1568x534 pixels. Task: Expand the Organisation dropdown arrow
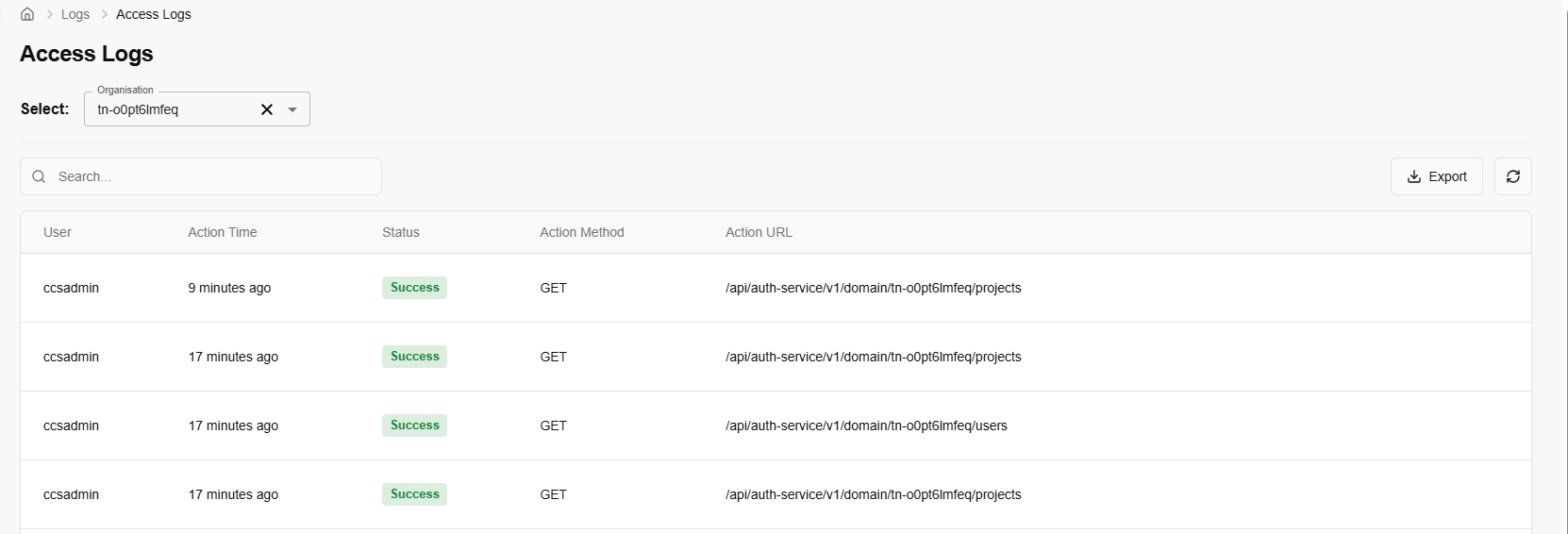click(292, 109)
